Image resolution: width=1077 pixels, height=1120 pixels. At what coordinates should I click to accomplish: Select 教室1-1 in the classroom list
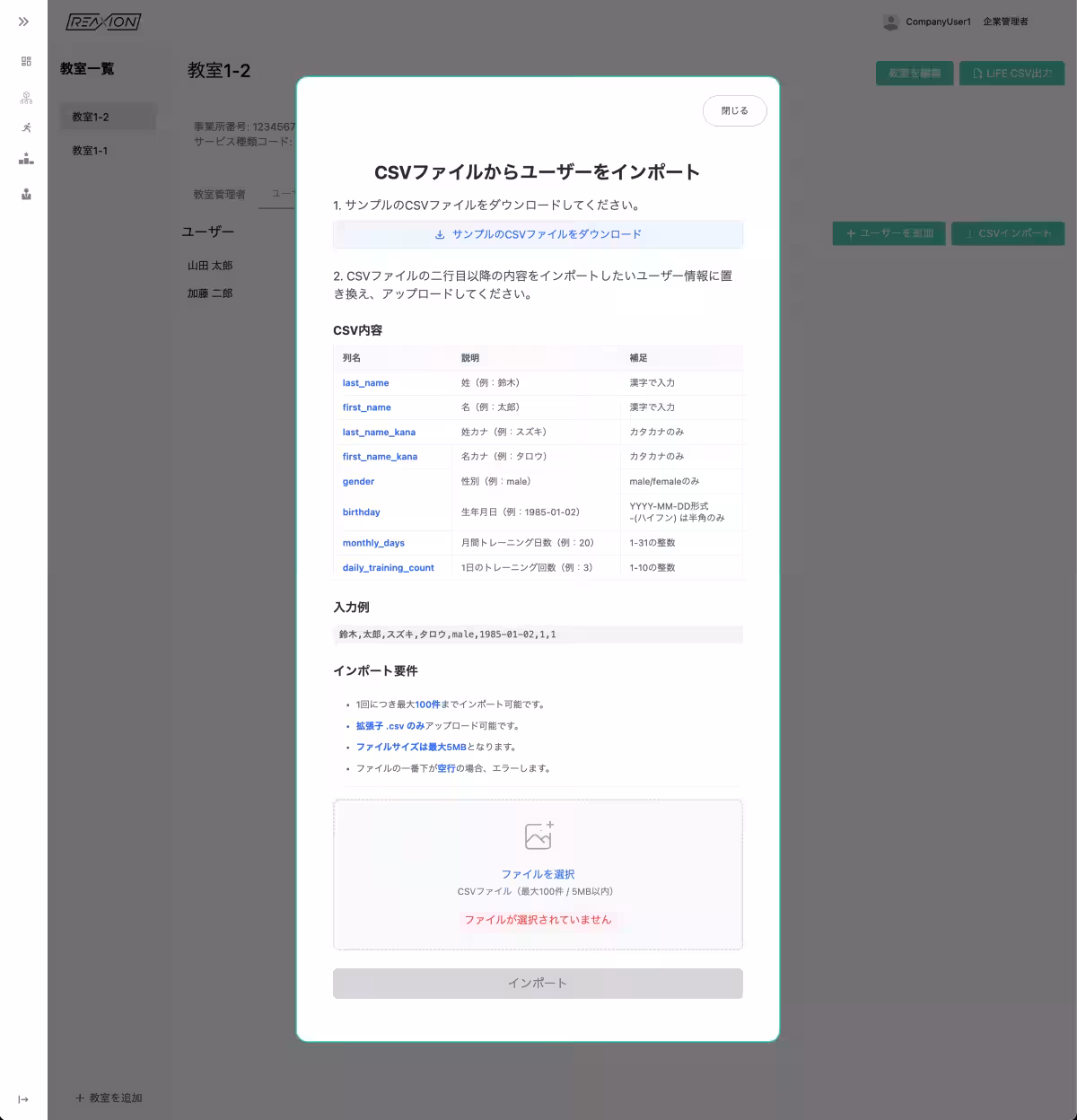(x=90, y=151)
